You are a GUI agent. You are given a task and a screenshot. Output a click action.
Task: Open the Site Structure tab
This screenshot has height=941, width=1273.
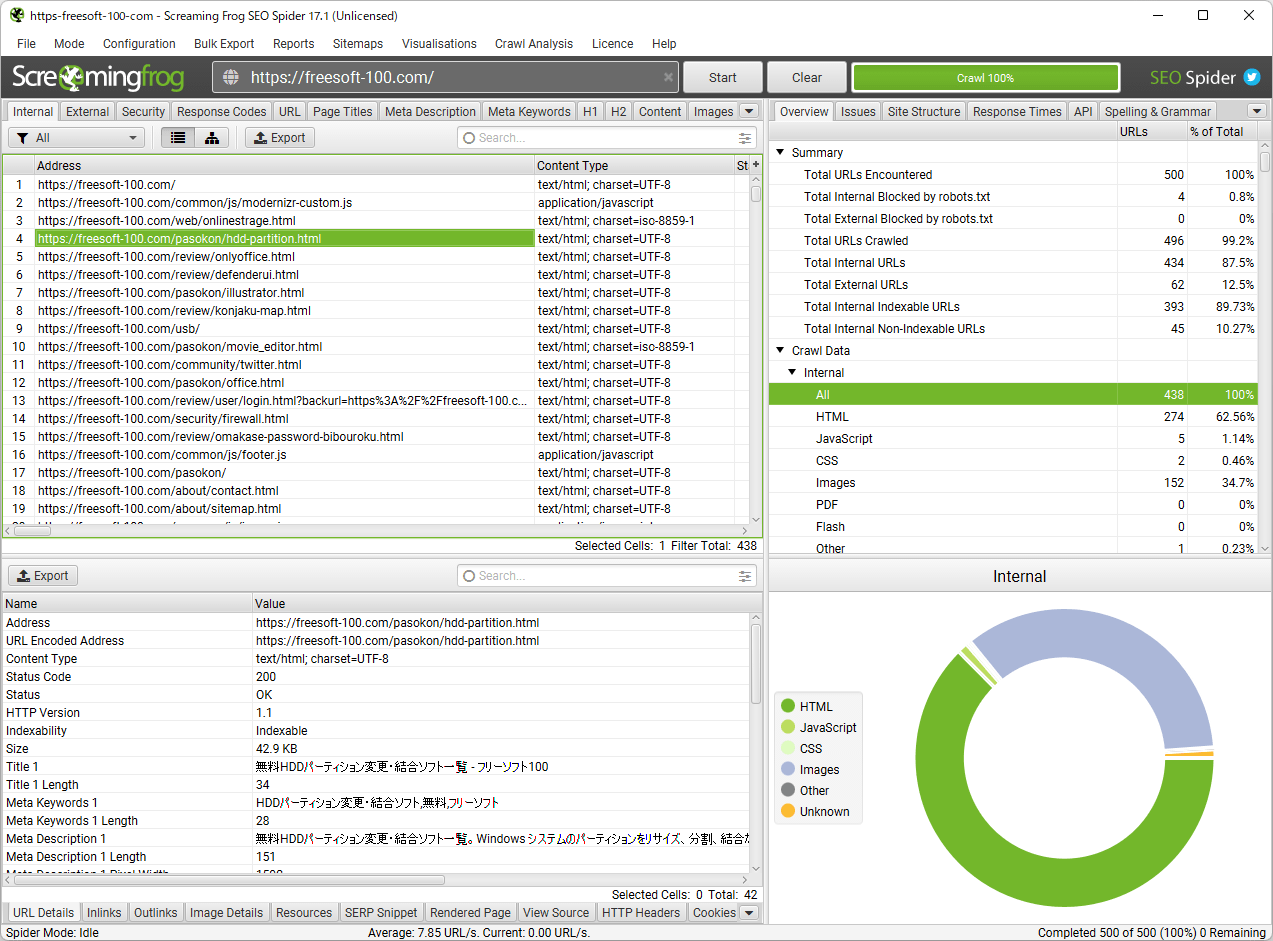click(924, 112)
